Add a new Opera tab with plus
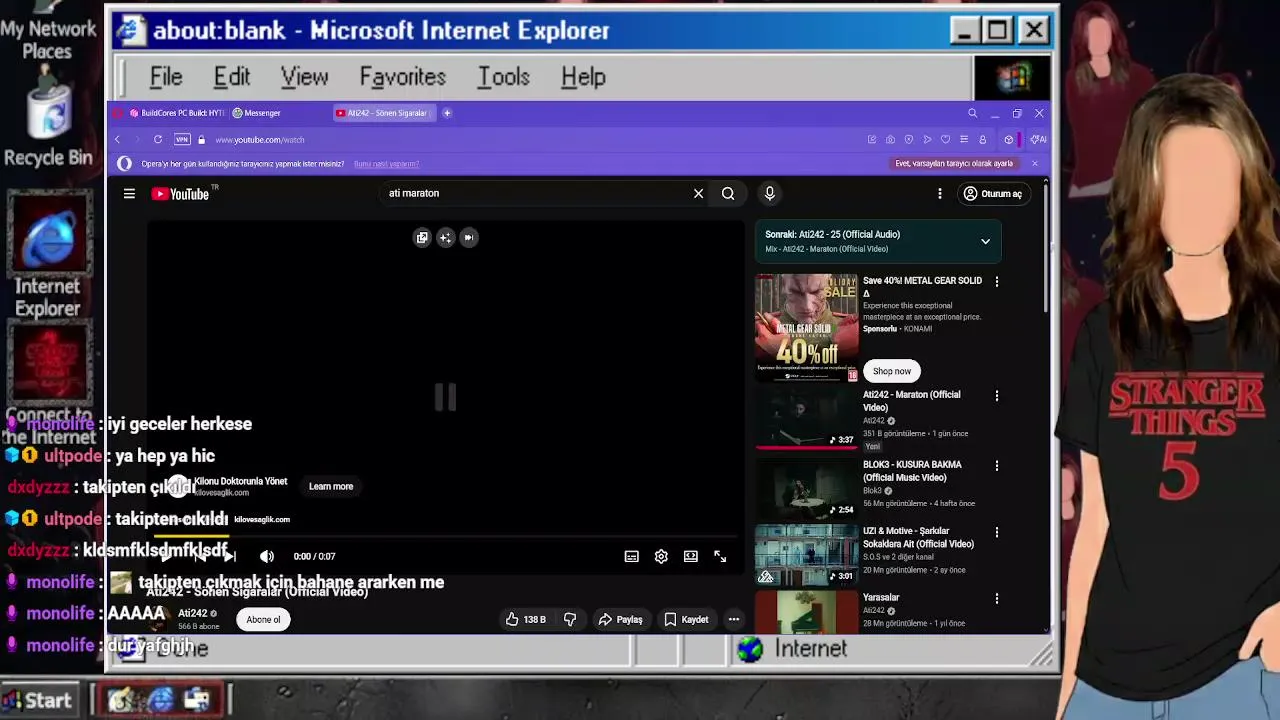Viewport: 1280px width, 720px height. pyautogui.click(x=447, y=113)
